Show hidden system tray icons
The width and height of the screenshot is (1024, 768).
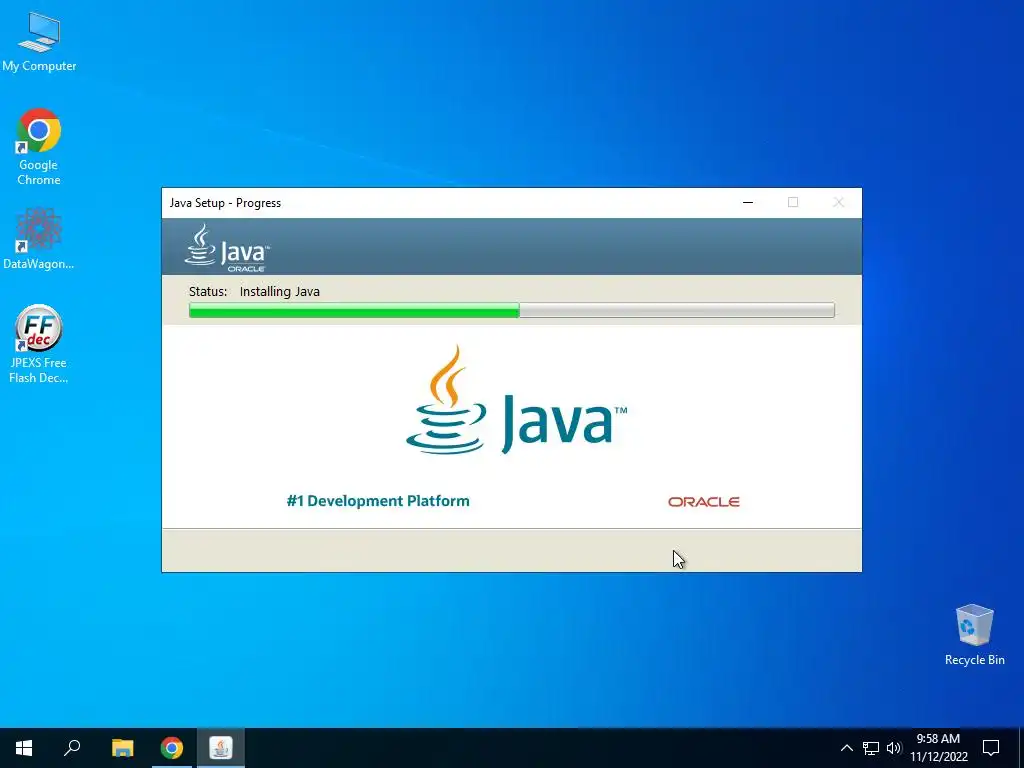(x=846, y=748)
